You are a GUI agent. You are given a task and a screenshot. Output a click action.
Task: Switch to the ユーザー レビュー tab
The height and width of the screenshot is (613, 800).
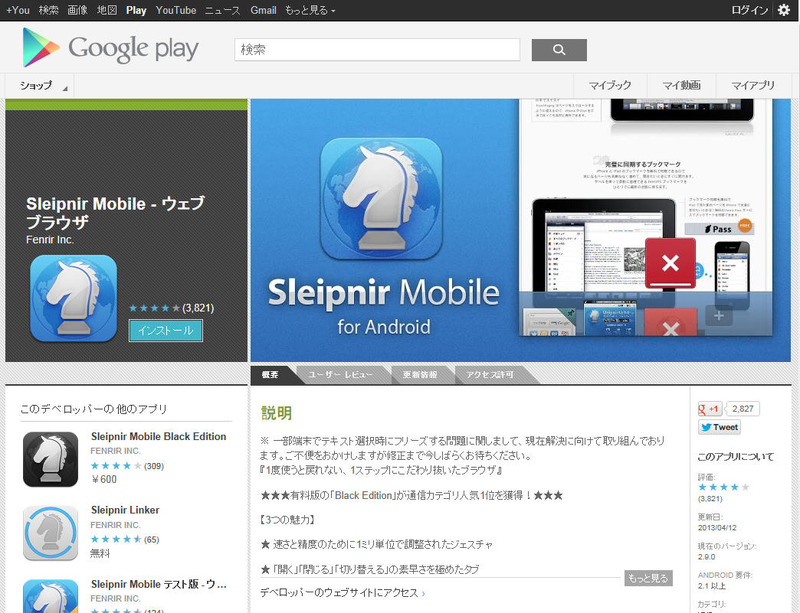coord(338,375)
